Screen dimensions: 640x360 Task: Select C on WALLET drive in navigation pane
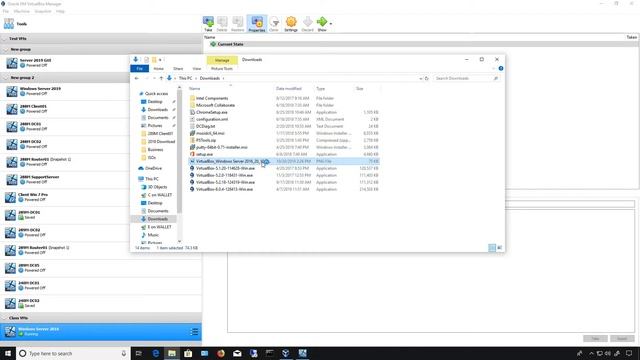pyautogui.click(x=160, y=195)
